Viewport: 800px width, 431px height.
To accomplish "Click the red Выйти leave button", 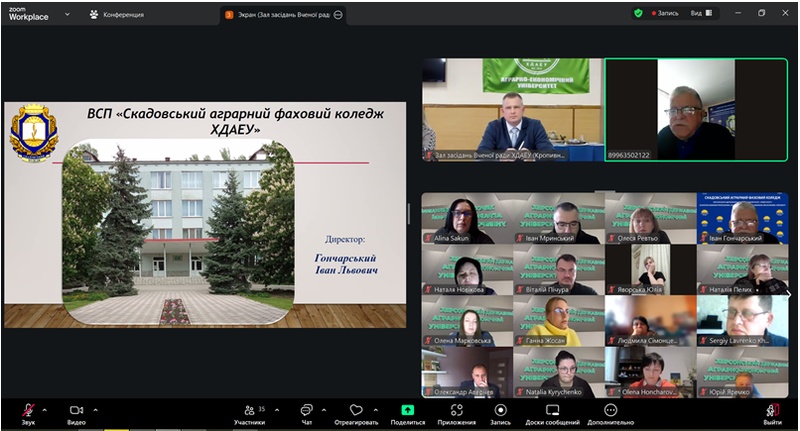I will coord(772,411).
